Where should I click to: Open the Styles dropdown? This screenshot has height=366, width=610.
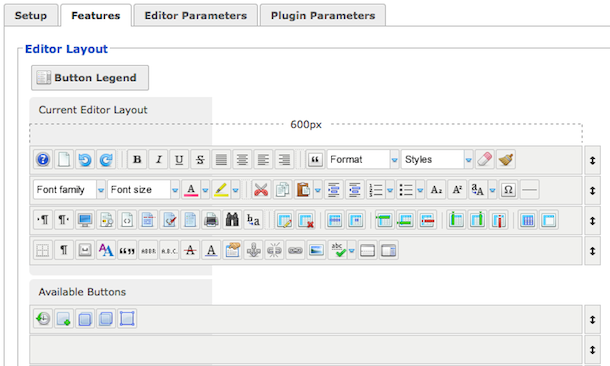point(437,159)
